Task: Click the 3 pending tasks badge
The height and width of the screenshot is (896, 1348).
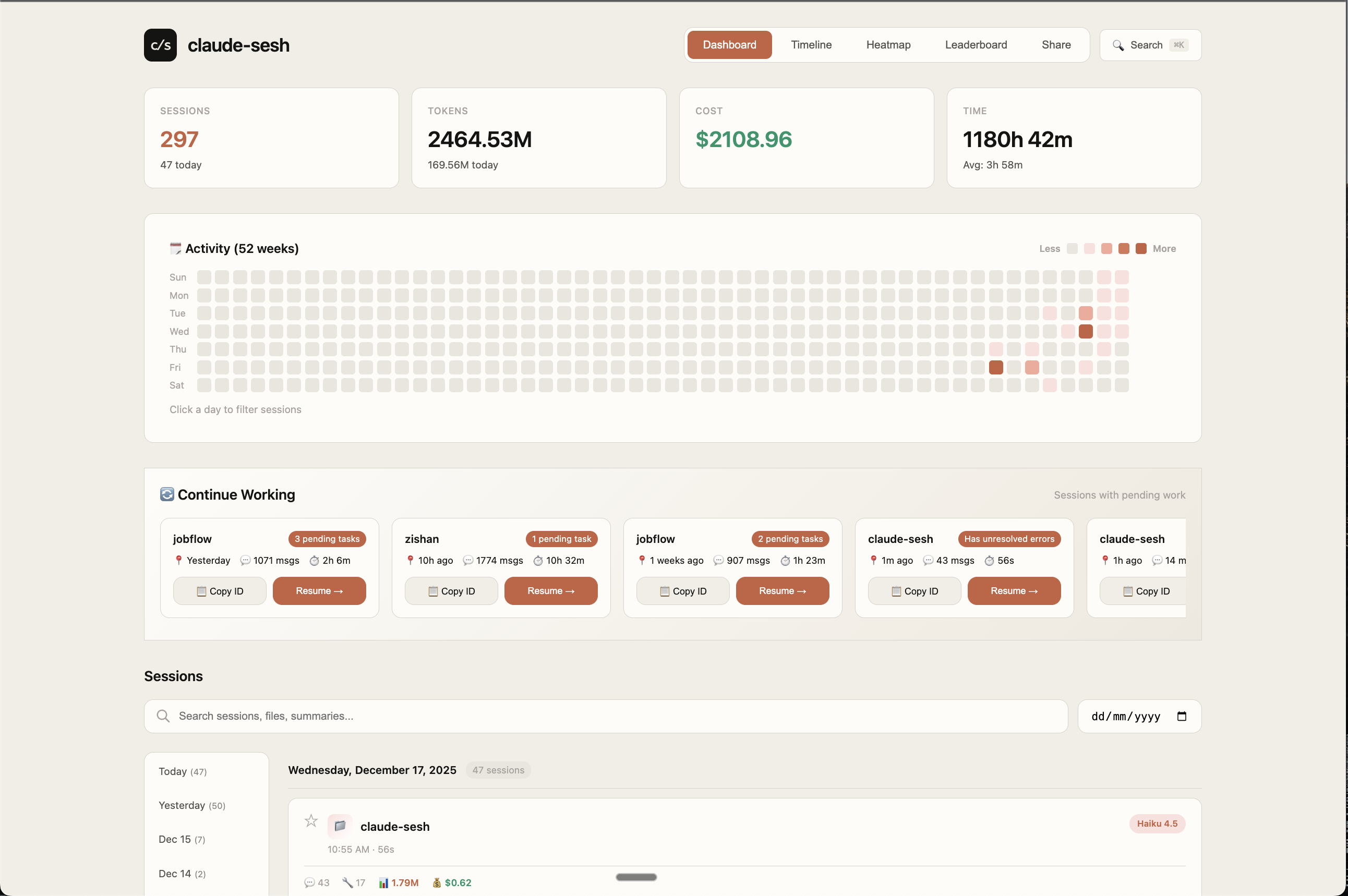Action: click(x=327, y=539)
